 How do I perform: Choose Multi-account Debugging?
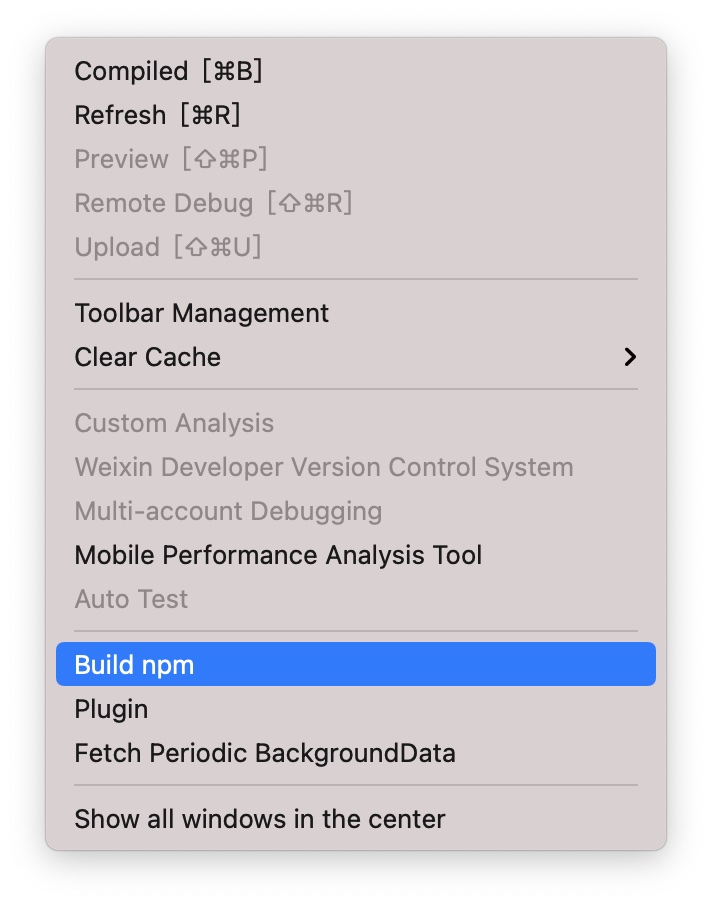click(228, 512)
